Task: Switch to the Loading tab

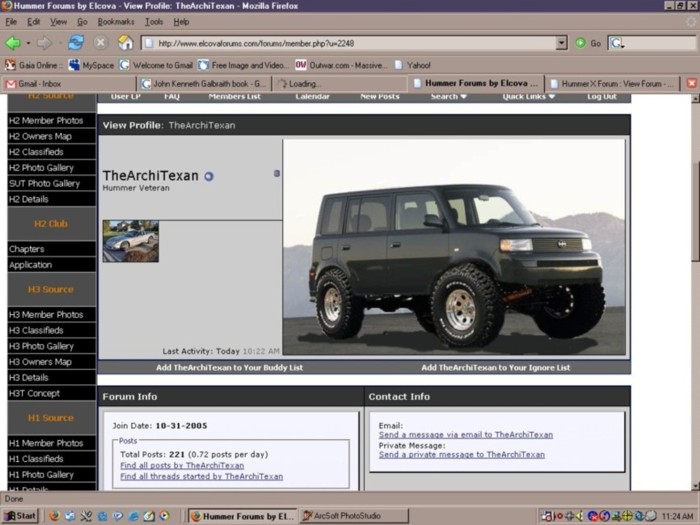Action: (x=339, y=83)
